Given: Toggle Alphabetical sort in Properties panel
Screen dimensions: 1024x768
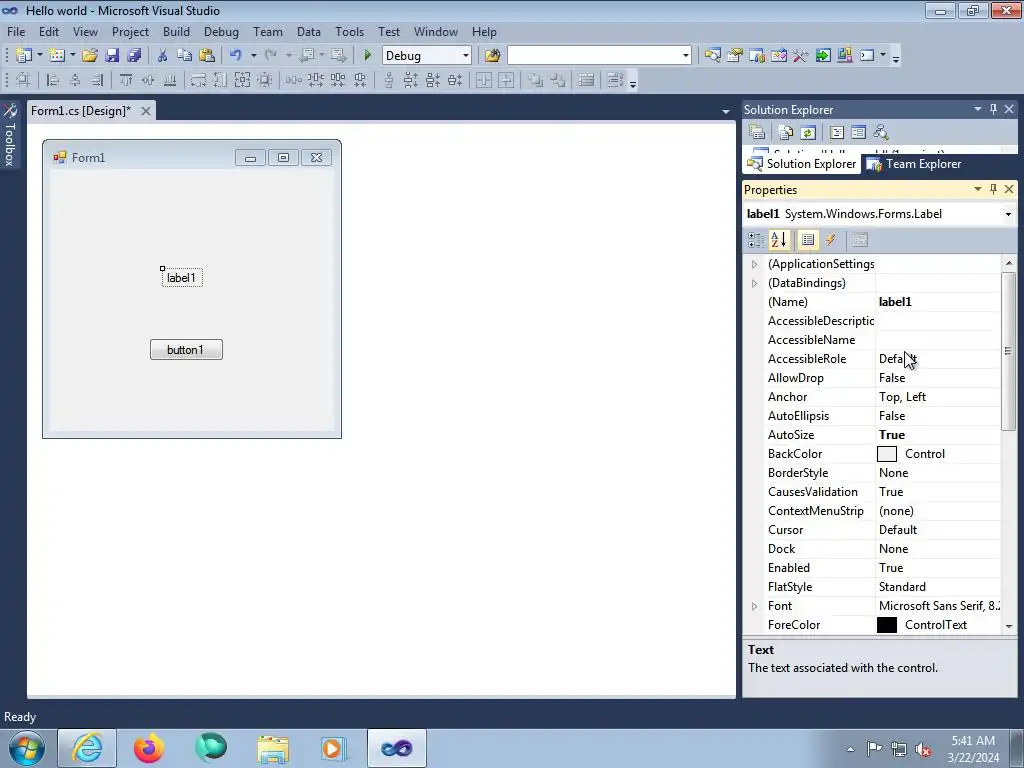Looking at the screenshot, I should 779,240.
